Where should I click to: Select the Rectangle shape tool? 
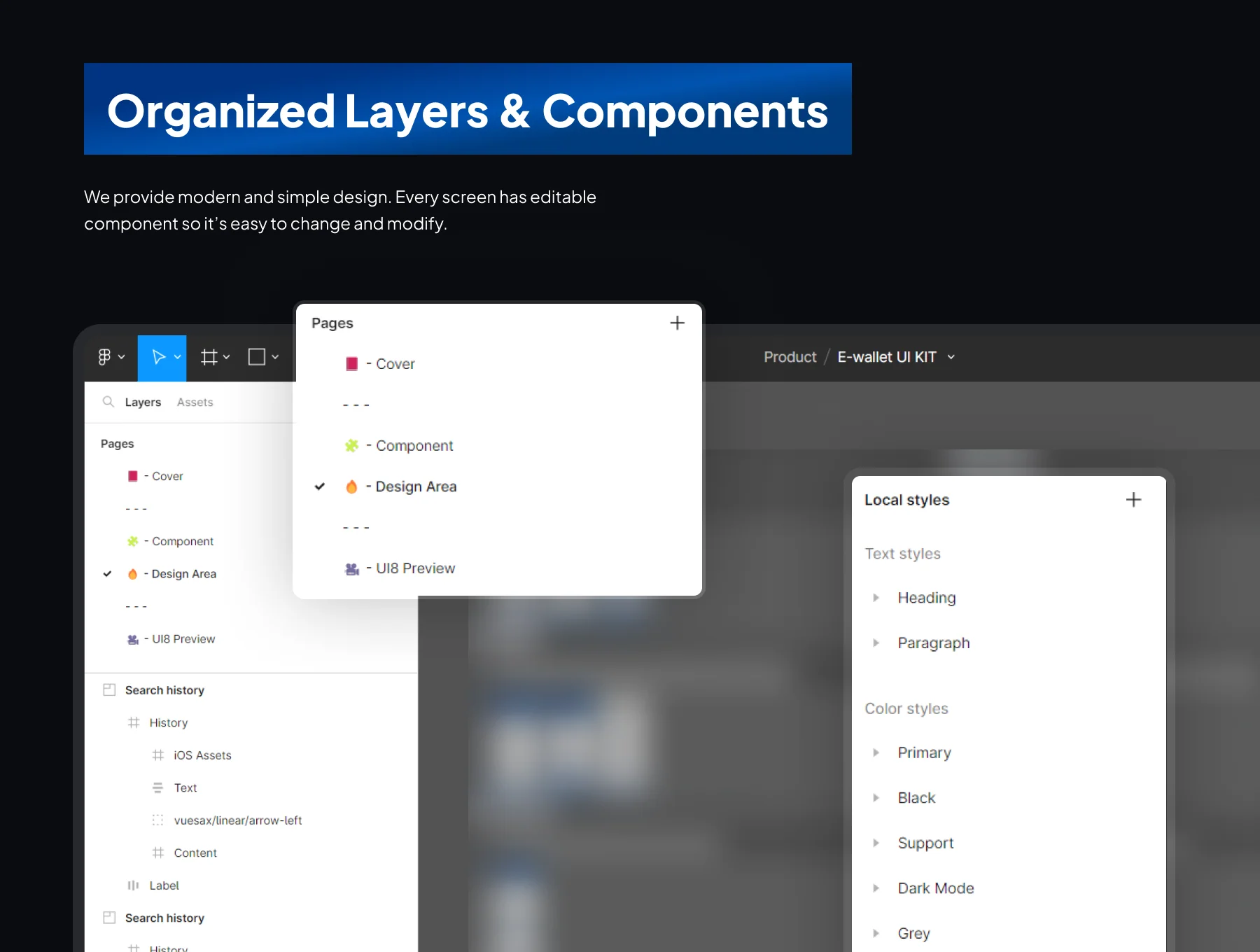coord(257,357)
